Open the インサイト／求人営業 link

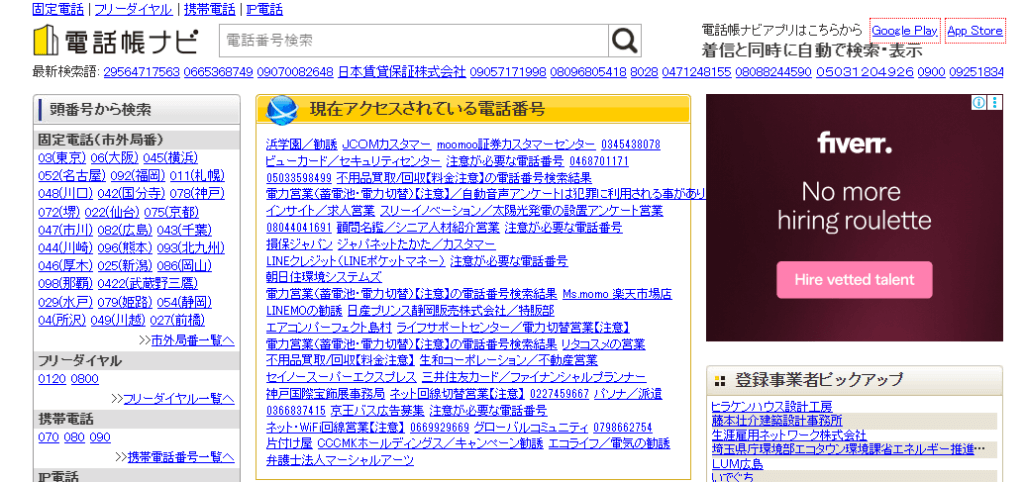tap(320, 211)
